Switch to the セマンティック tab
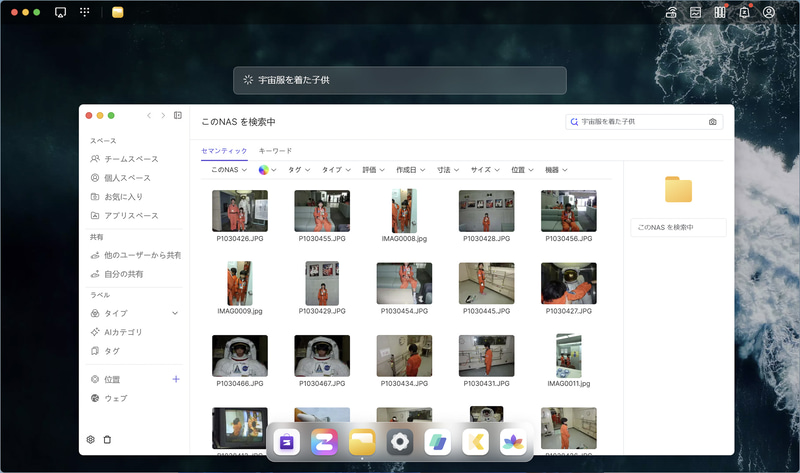800x473 pixels. pos(224,151)
